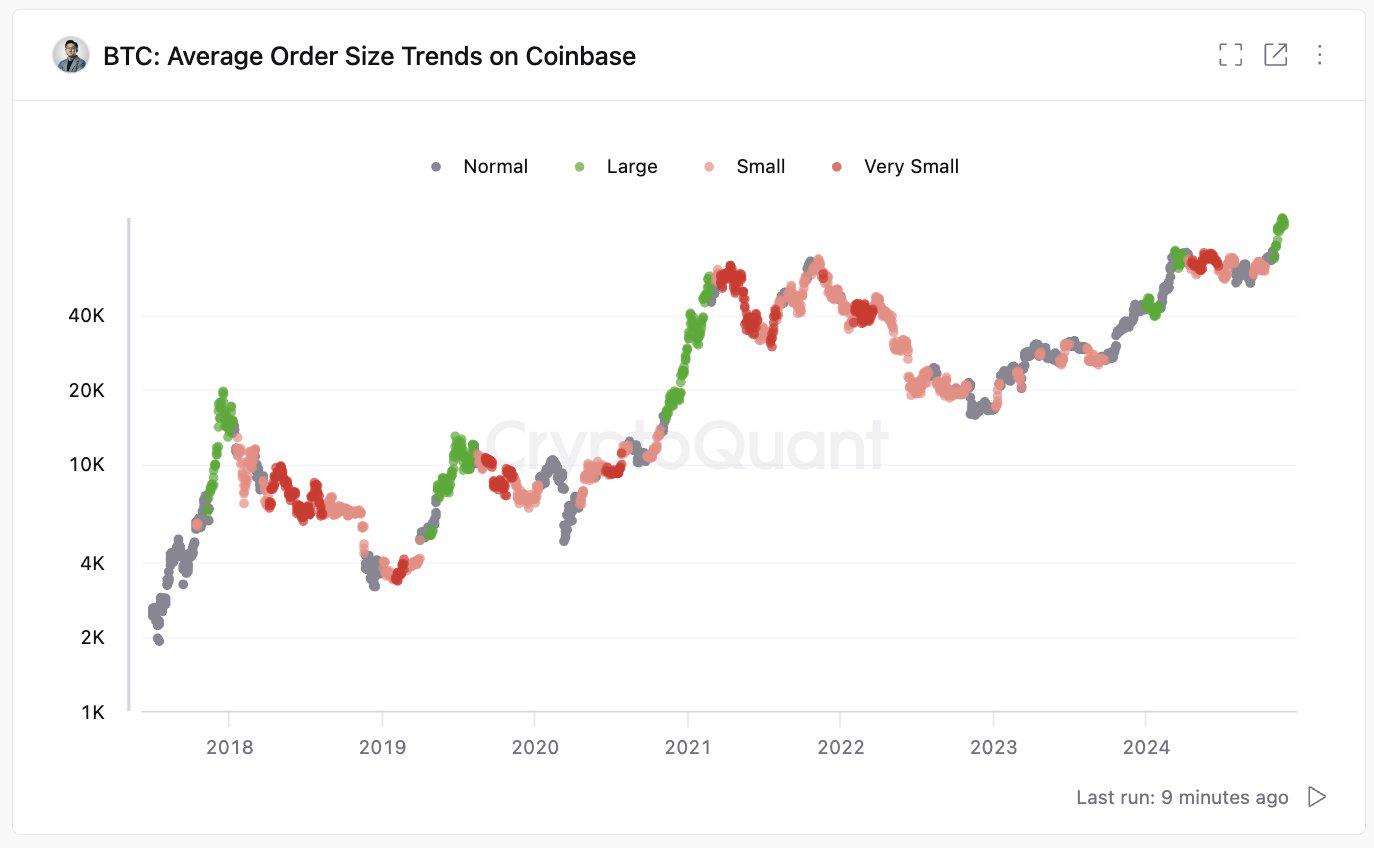Toggle the Normal series in the legend
1374x848 pixels.
click(x=494, y=166)
